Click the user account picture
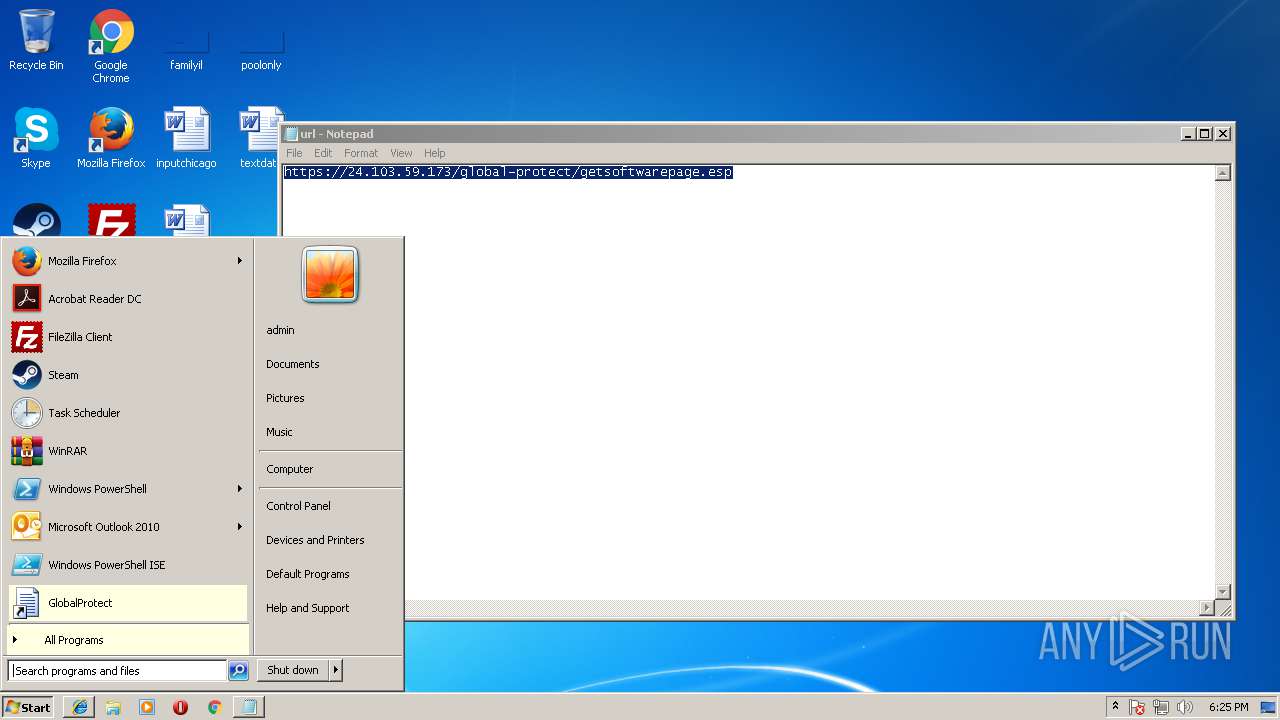1280x720 pixels. click(x=330, y=274)
